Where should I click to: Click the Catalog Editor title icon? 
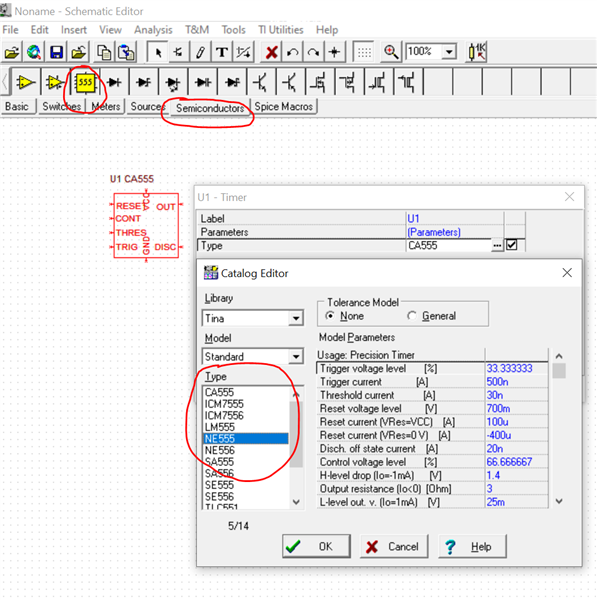point(210,273)
